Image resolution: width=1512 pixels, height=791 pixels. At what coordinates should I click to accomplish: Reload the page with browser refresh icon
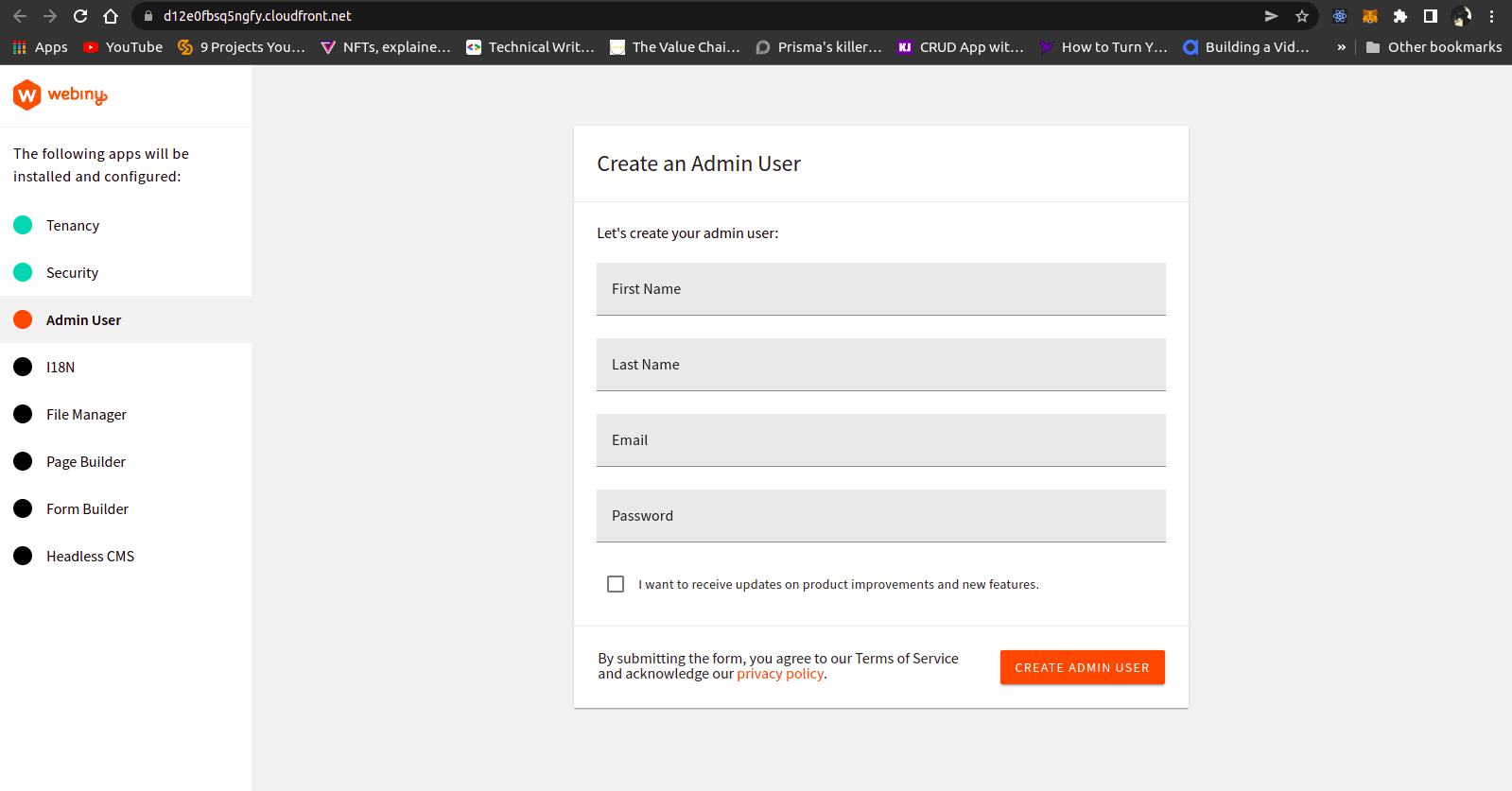point(80,16)
